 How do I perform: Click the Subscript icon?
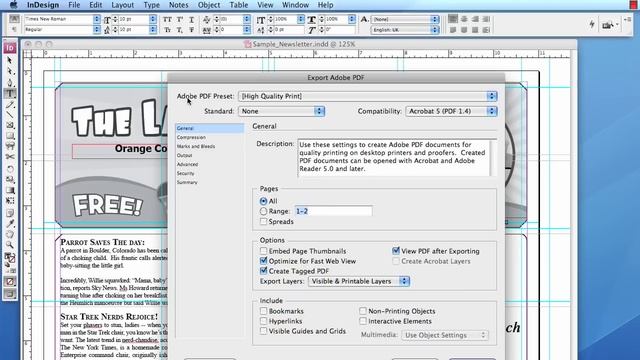pos(180,30)
